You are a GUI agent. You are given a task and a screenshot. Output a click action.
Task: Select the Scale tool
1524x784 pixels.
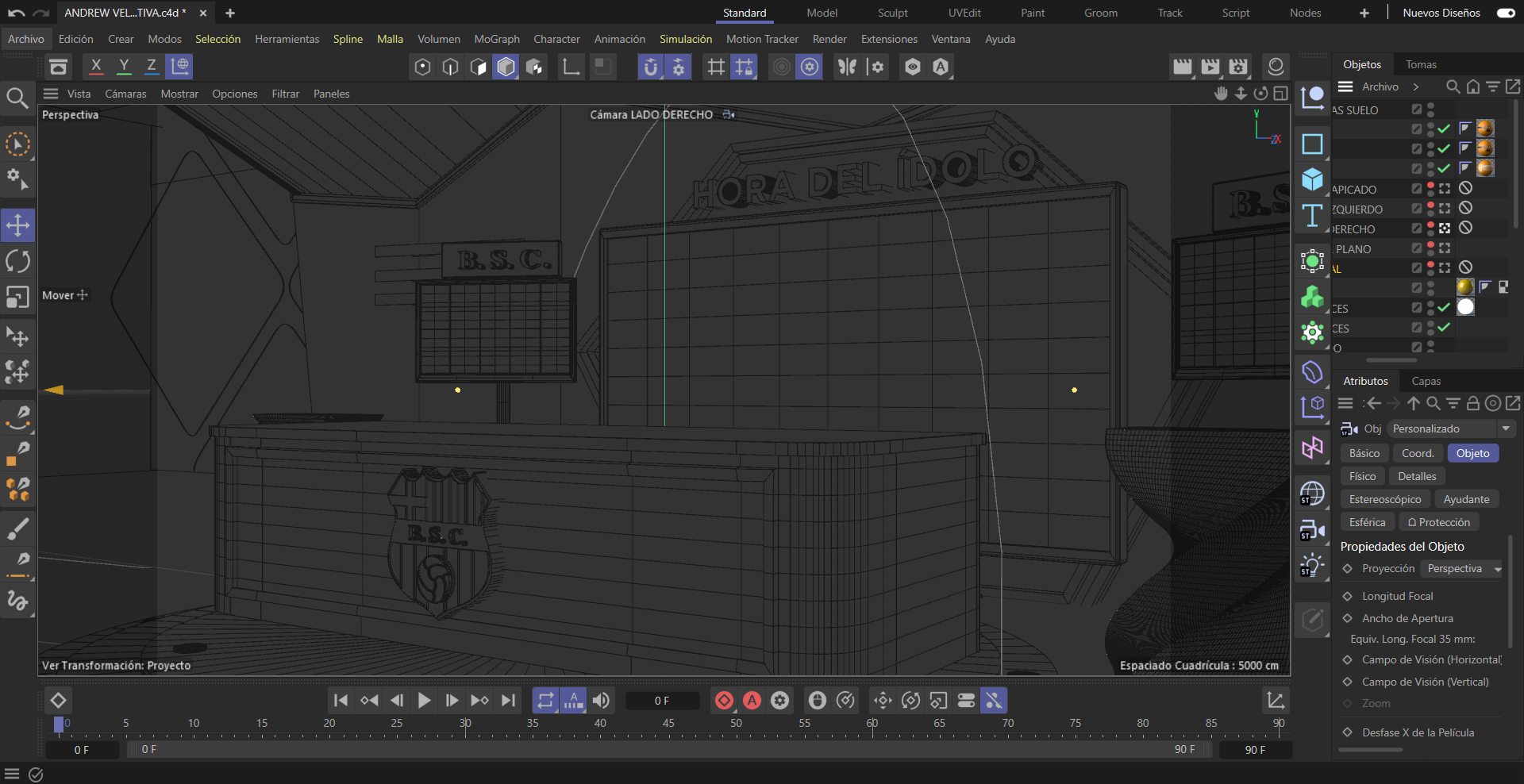pos(17,297)
